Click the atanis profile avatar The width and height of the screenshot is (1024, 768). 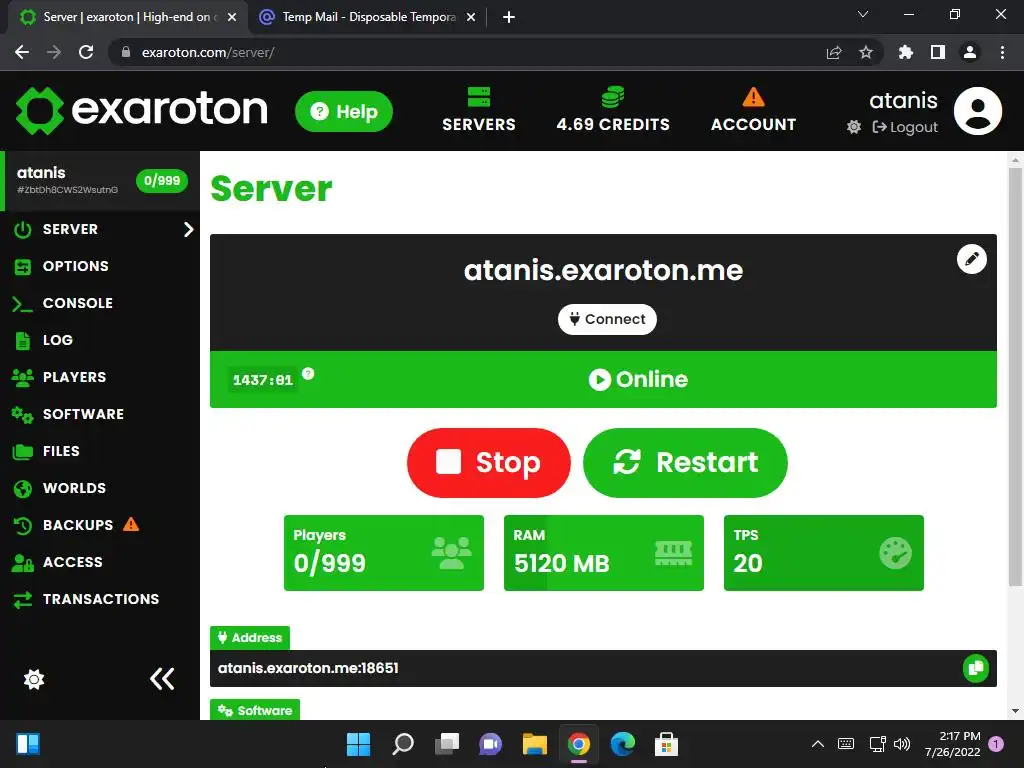[978, 110]
